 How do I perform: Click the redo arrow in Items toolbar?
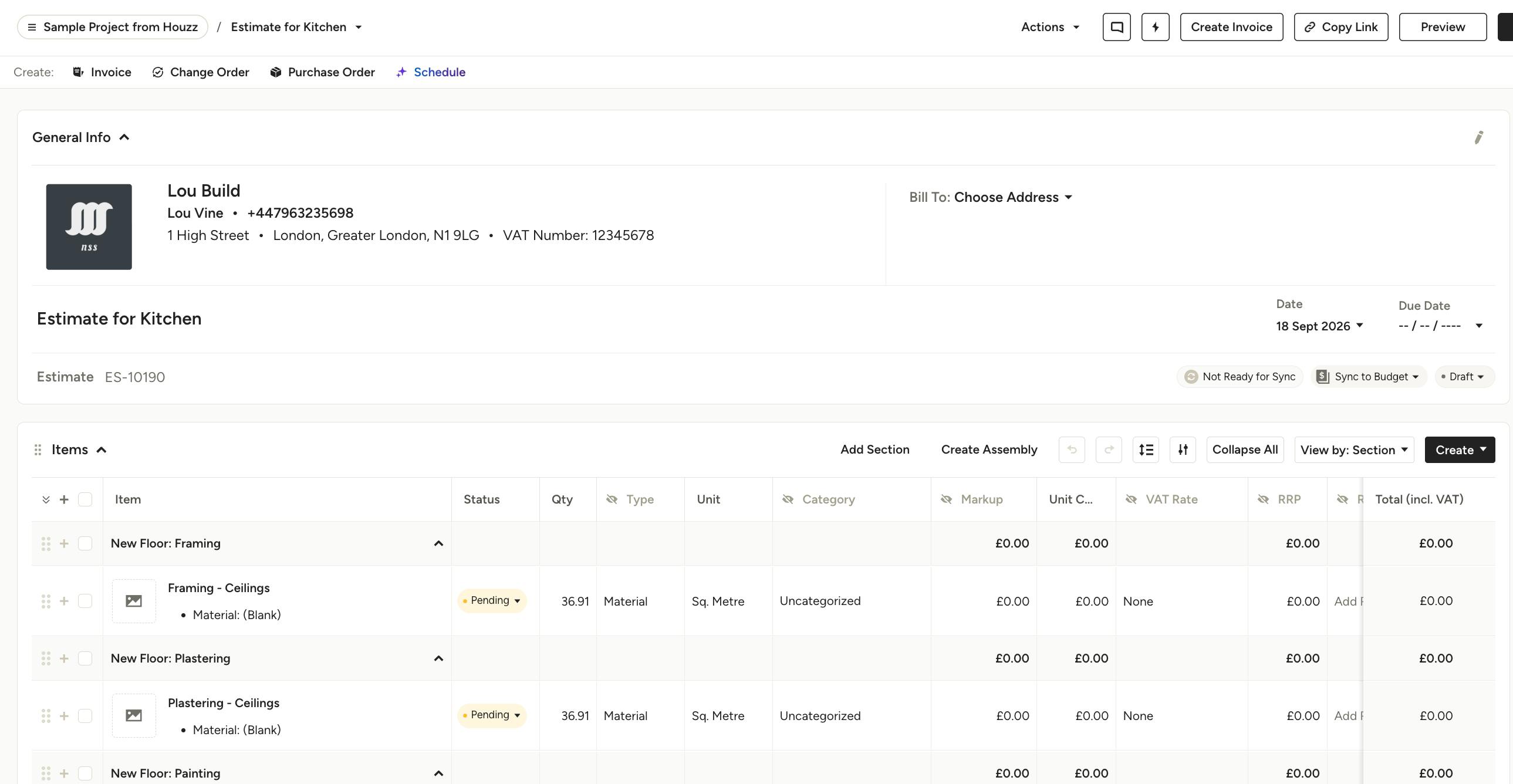1109,450
